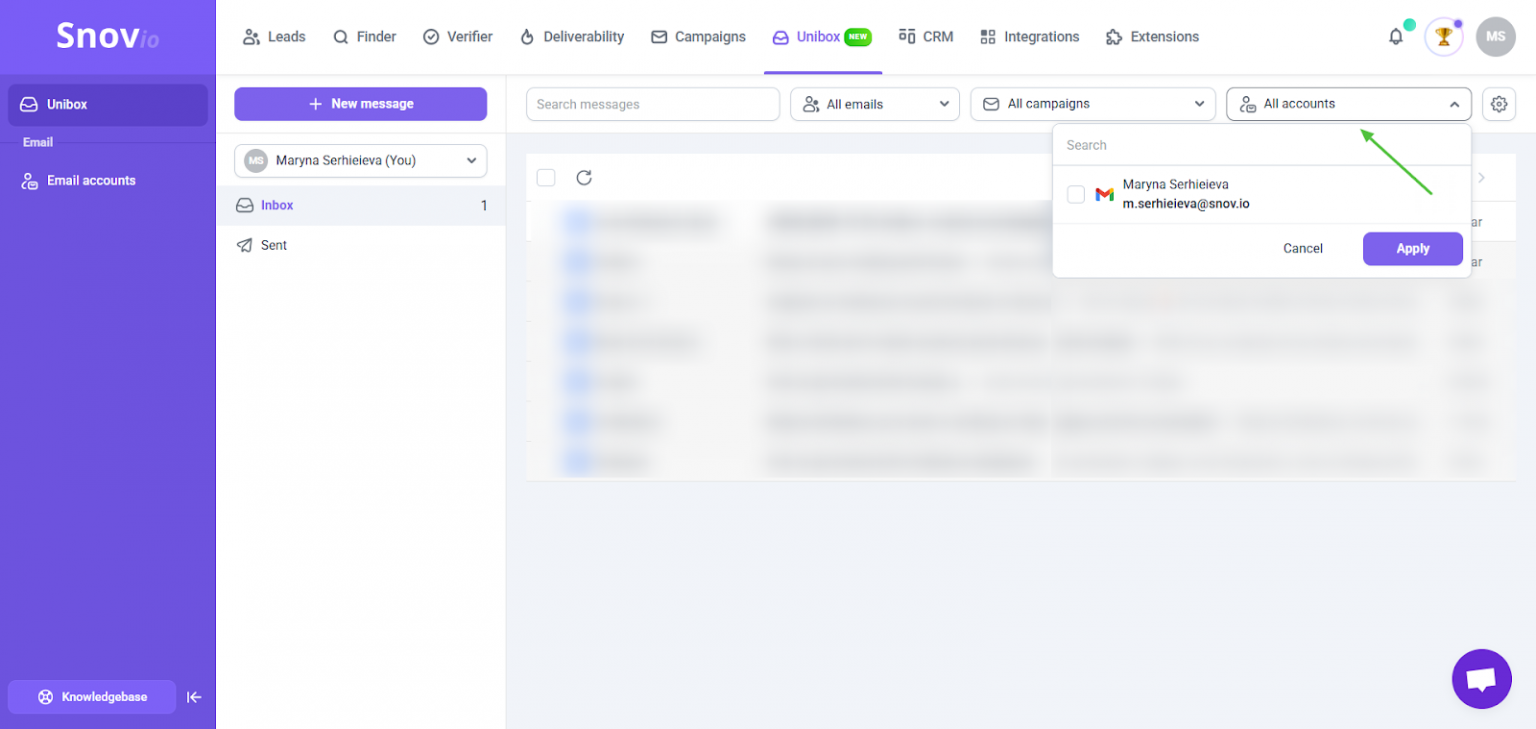Image resolution: width=1536 pixels, height=729 pixels.
Task: Open the Unibox tab
Action: click(x=822, y=37)
